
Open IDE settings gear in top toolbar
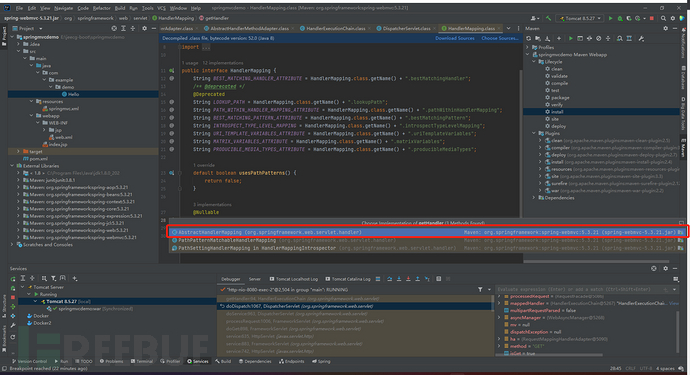[x=672, y=18]
